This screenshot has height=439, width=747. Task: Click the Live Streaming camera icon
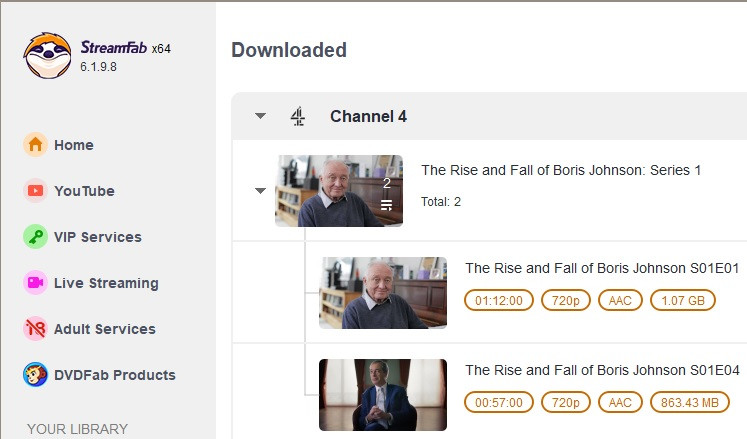pos(36,283)
